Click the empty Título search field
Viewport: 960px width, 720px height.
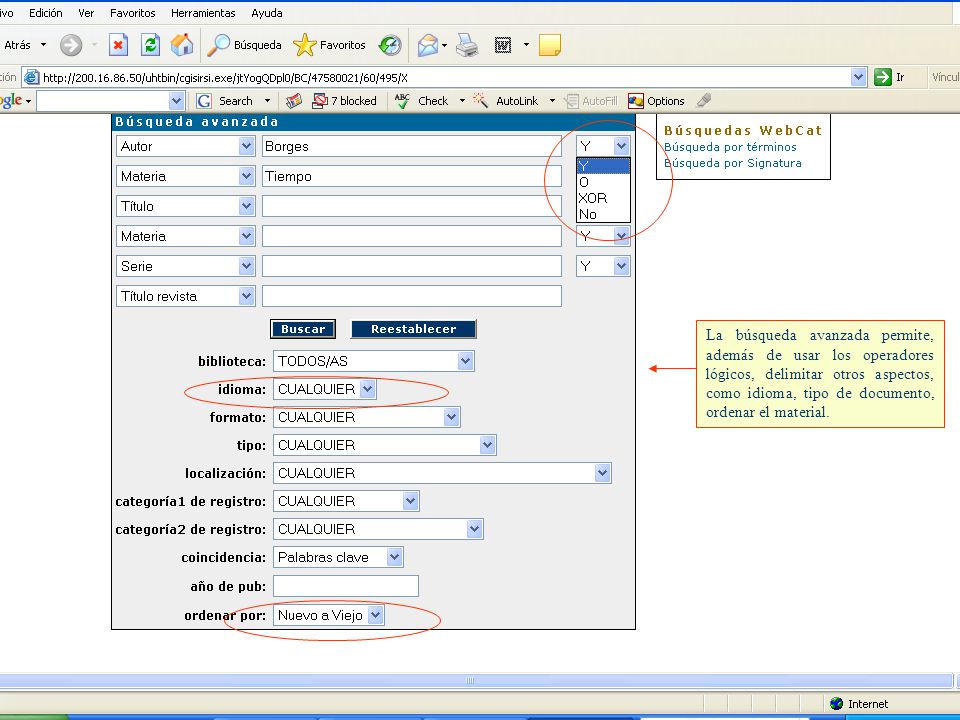pyautogui.click(x=411, y=206)
